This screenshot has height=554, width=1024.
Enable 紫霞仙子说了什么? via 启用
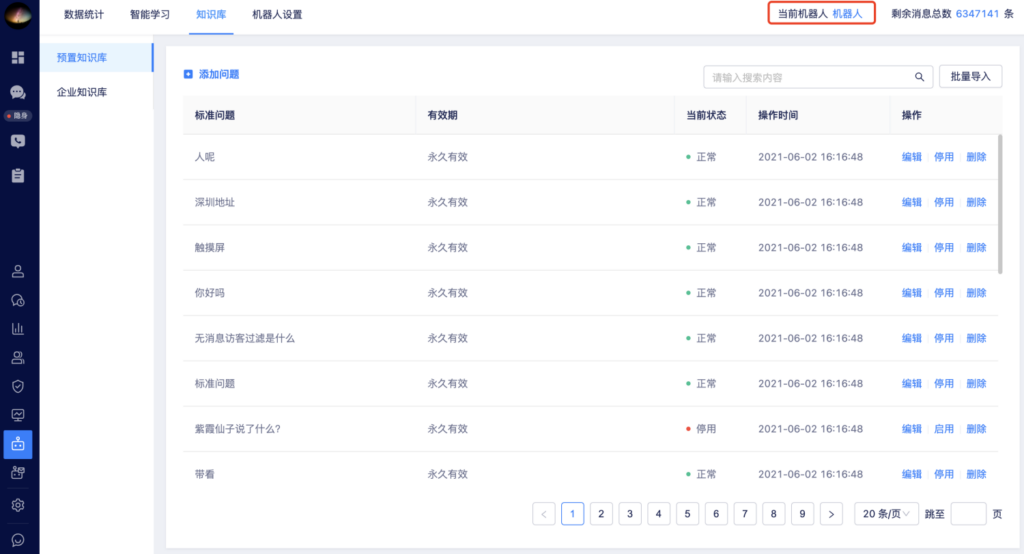pos(944,429)
